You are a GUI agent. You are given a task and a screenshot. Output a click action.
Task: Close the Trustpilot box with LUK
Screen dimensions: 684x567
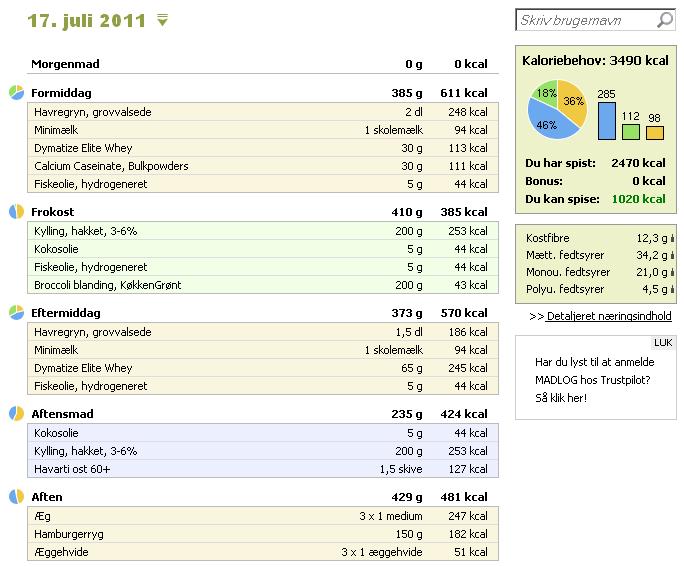coord(663,343)
